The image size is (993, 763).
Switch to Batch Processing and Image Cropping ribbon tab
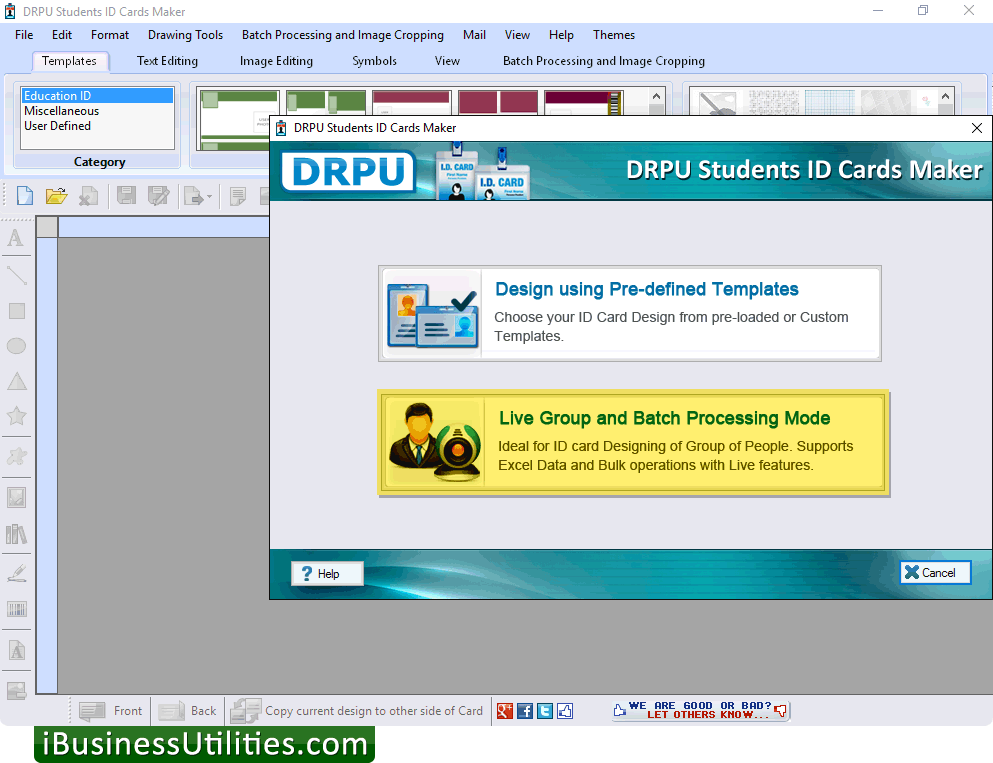point(604,61)
